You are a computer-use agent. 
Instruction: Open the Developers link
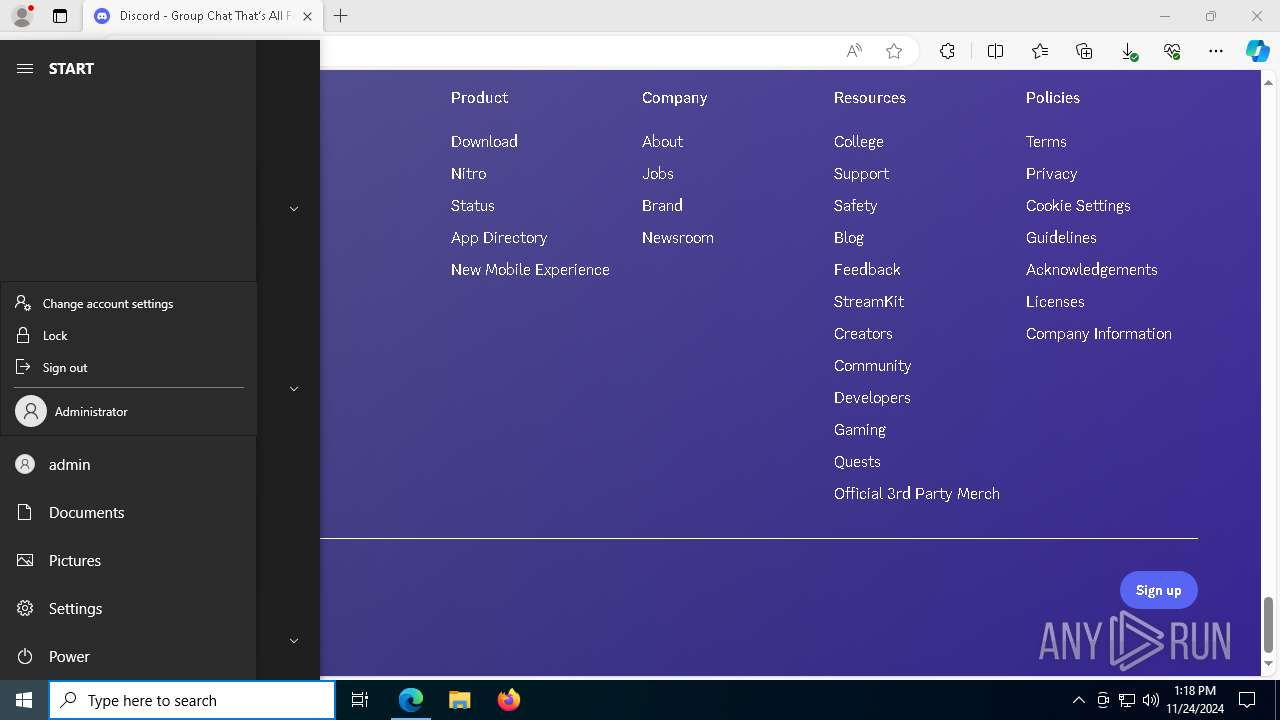(x=872, y=397)
